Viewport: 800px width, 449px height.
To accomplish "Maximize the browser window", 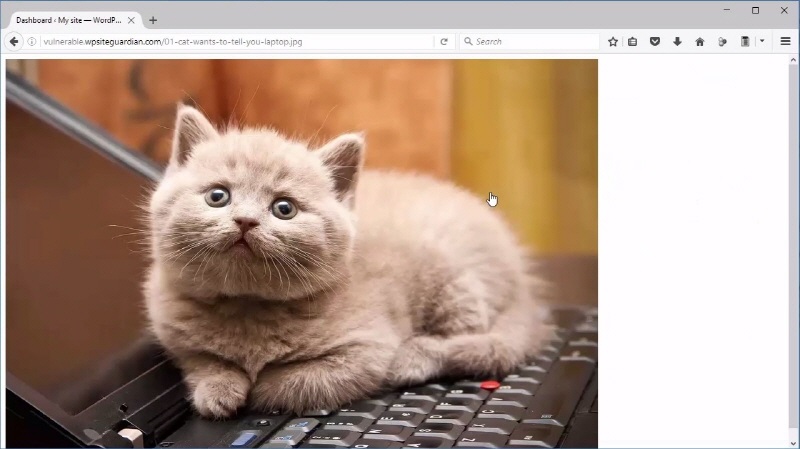I will pos(756,10).
